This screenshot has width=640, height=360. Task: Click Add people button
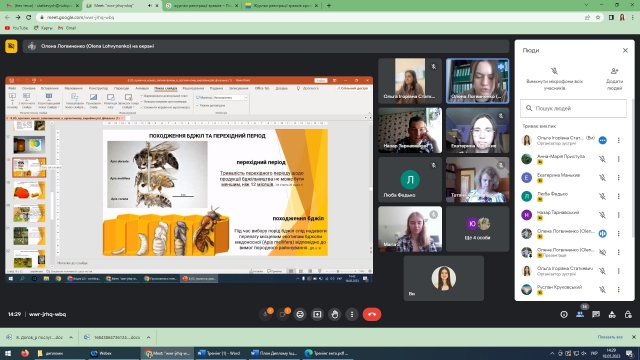(x=614, y=79)
